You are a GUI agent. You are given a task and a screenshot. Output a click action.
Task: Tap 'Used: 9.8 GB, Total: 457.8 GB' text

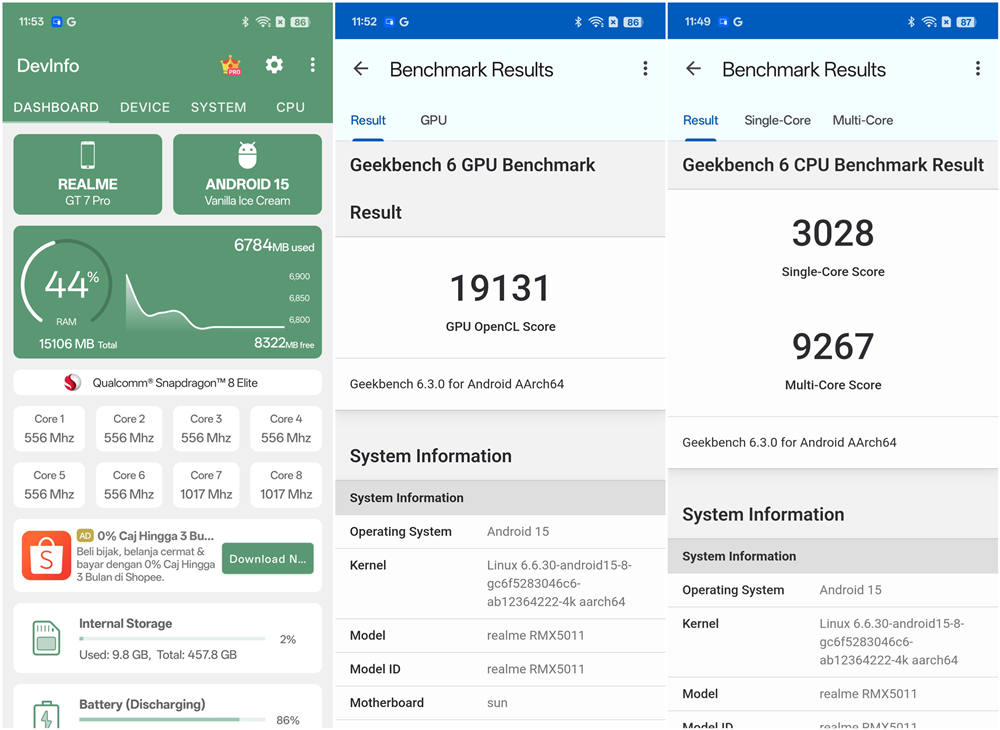pos(158,655)
